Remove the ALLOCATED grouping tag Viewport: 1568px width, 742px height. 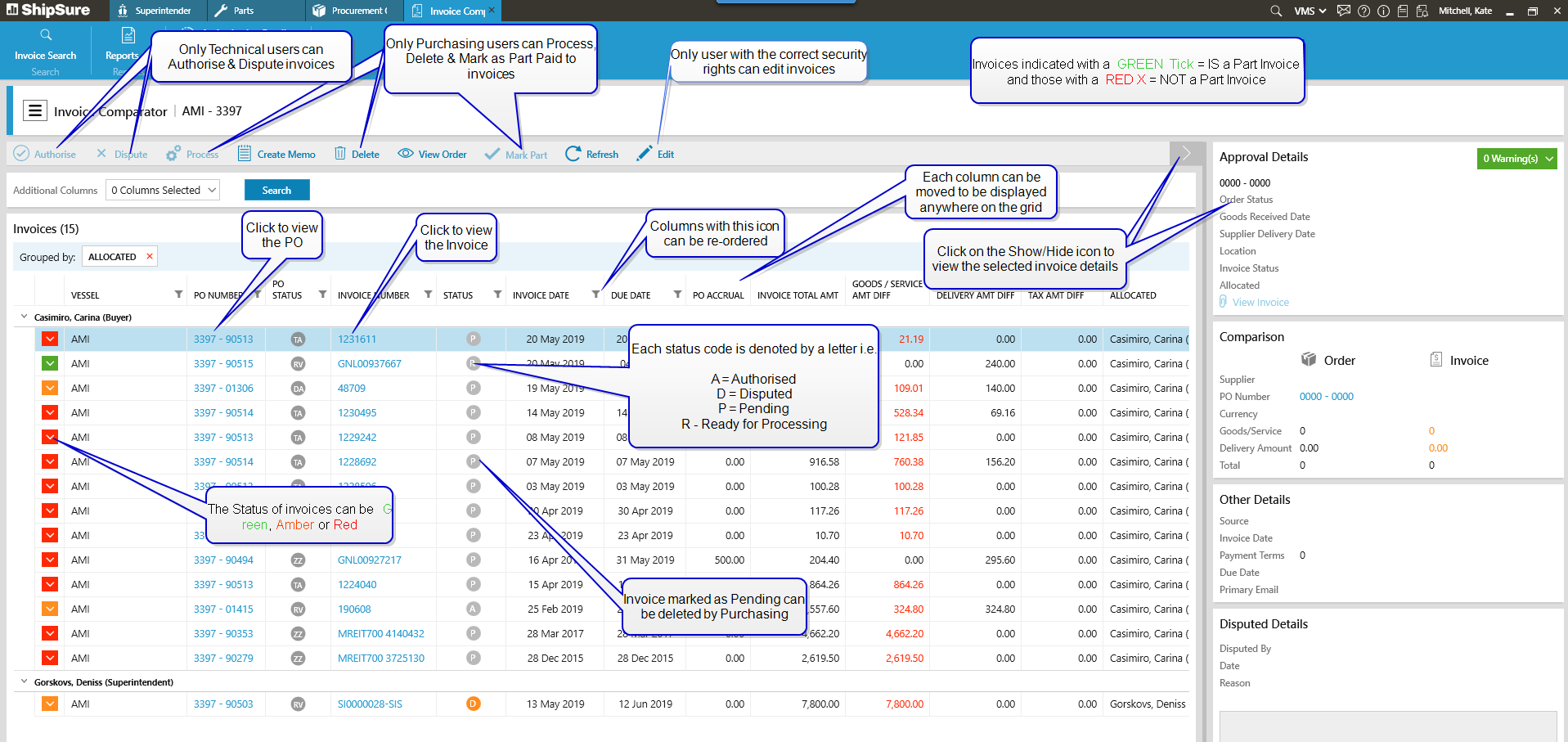tap(150, 257)
